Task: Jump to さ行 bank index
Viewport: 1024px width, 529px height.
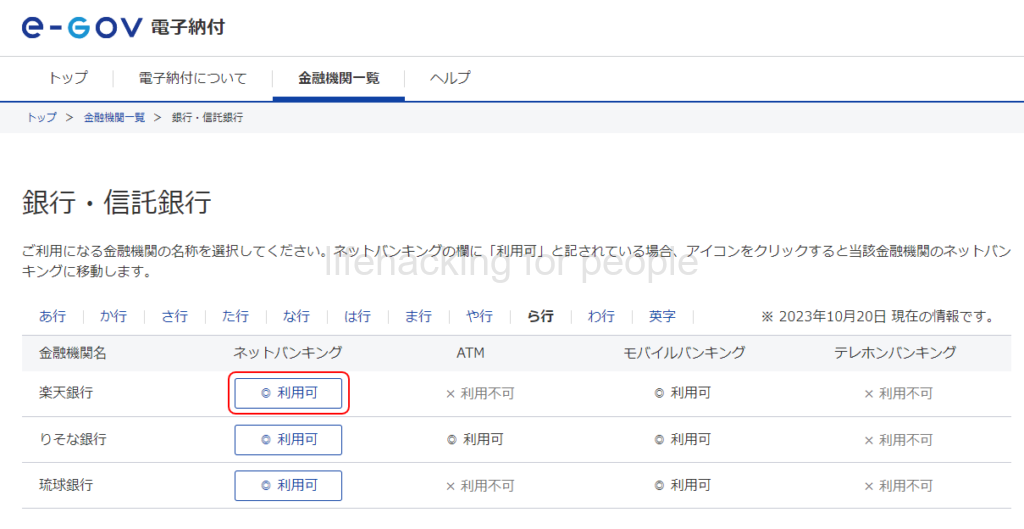Action: [174, 316]
